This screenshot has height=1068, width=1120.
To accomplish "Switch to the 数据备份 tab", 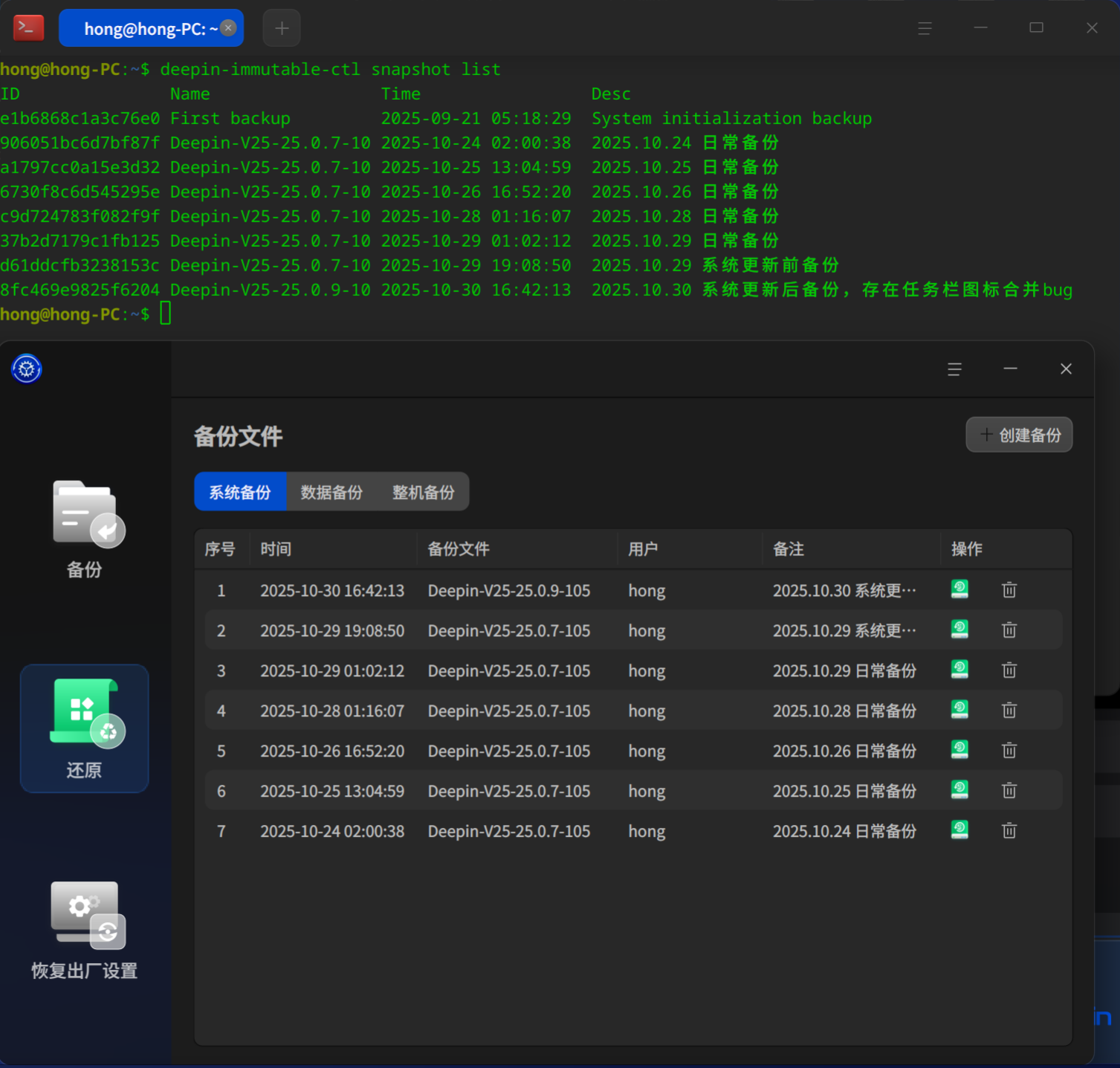I will (x=331, y=492).
